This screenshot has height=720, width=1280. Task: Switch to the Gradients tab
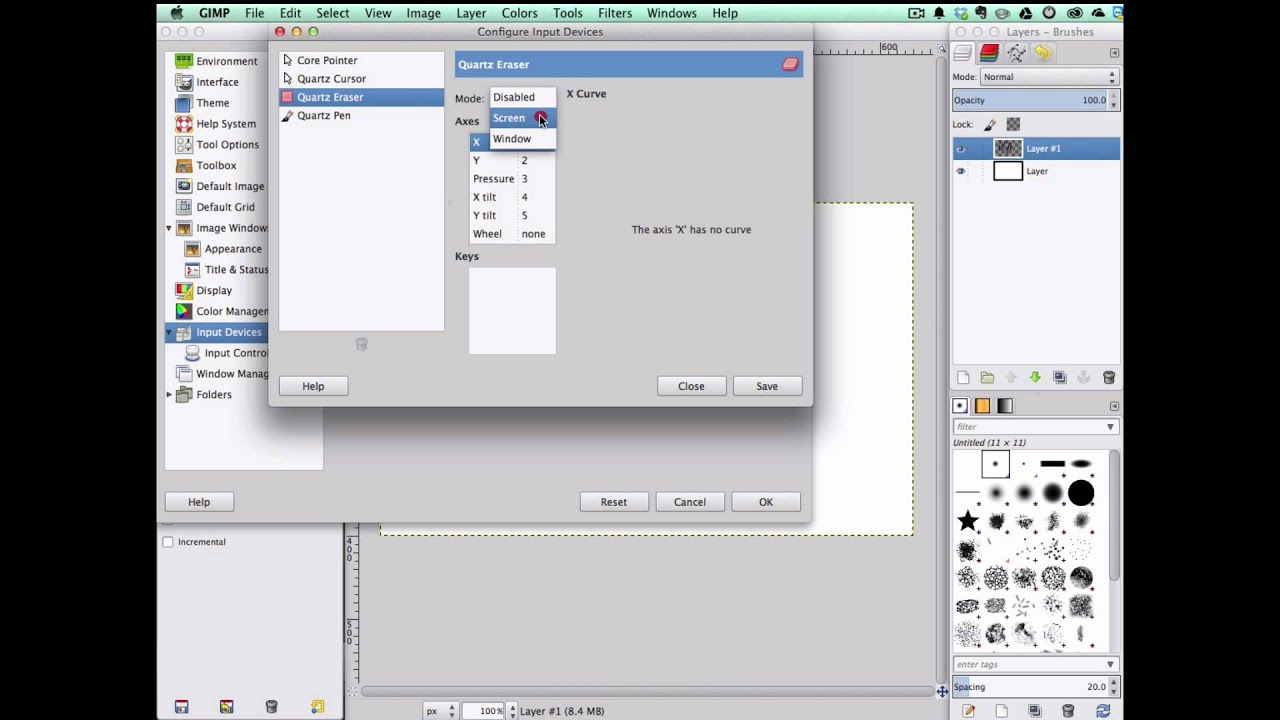click(x=1005, y=405)
